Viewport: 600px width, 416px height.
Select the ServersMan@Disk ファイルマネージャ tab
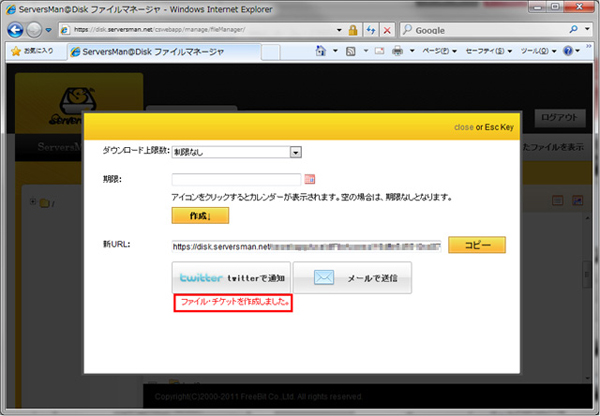click(x=165, y=52)
